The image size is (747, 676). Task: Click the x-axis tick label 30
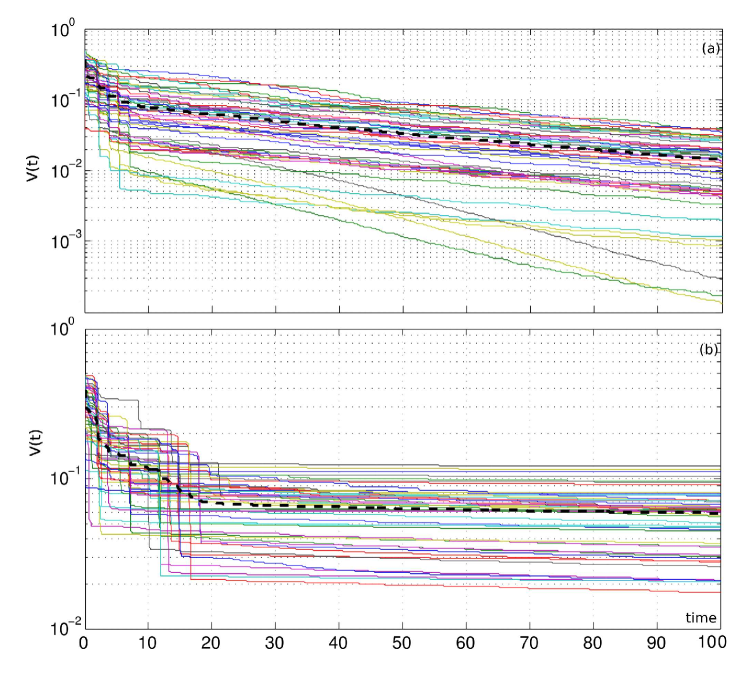click(x=275, y=643)
